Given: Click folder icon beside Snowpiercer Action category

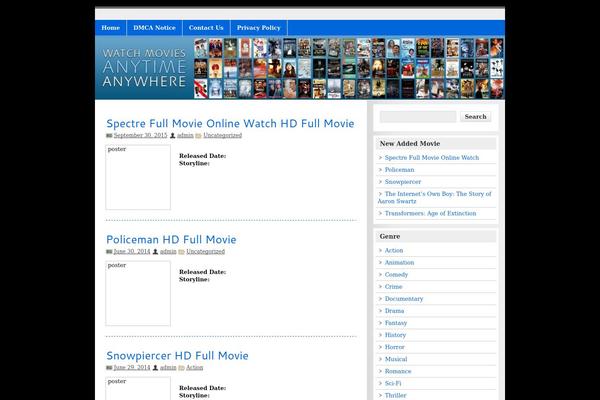Looking at the screenshot, I should [181, 367].
